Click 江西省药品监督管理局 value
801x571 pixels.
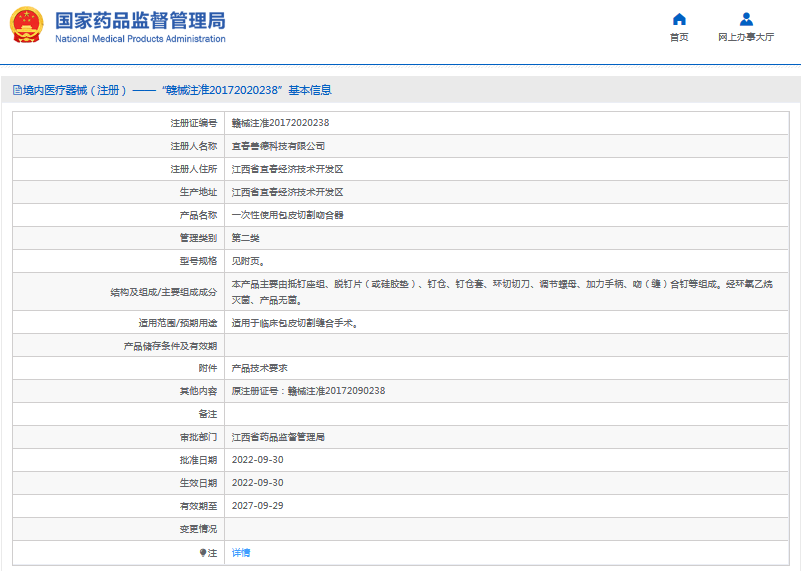[278, 437]
